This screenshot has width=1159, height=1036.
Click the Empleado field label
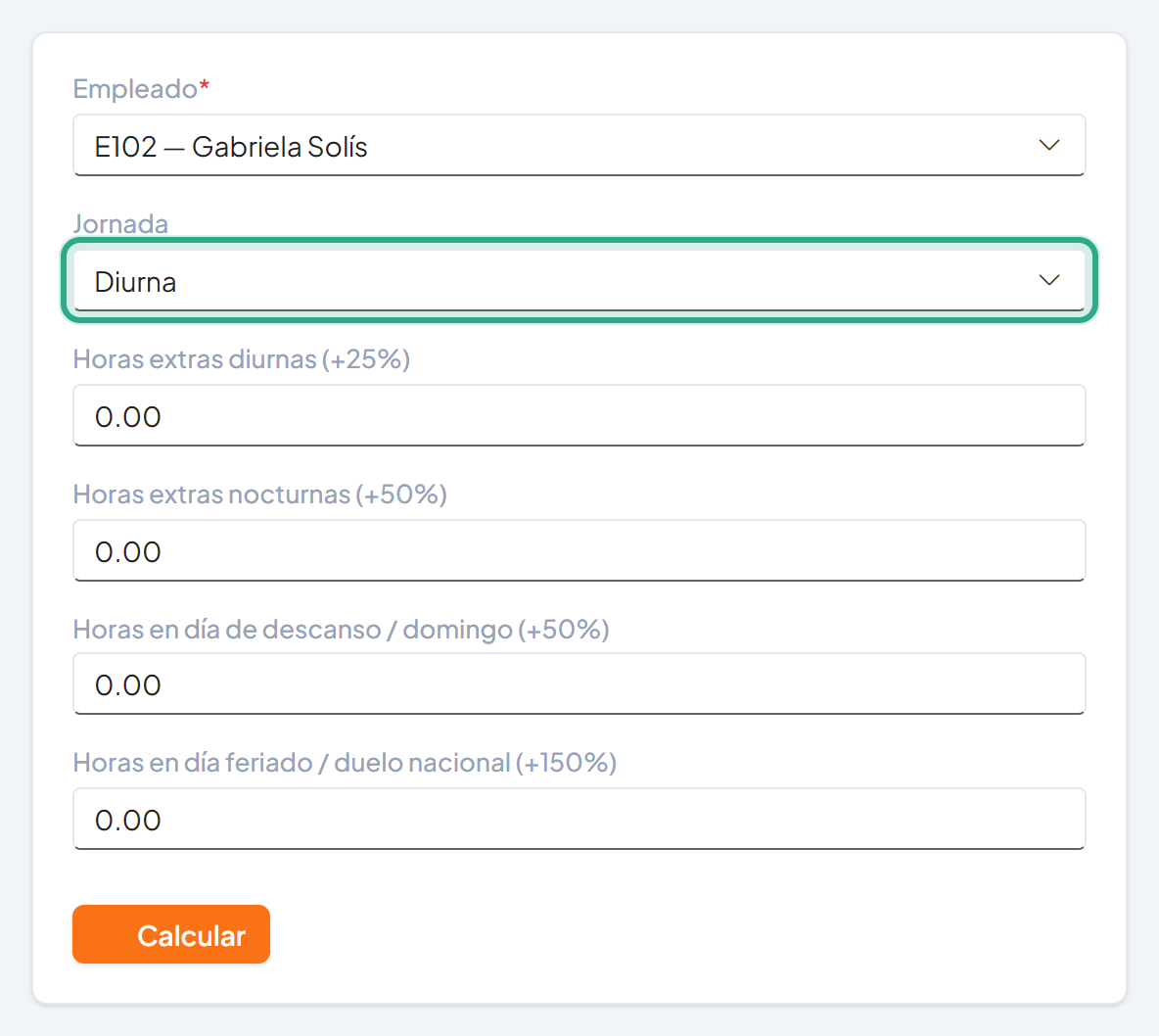pos(141,89)
